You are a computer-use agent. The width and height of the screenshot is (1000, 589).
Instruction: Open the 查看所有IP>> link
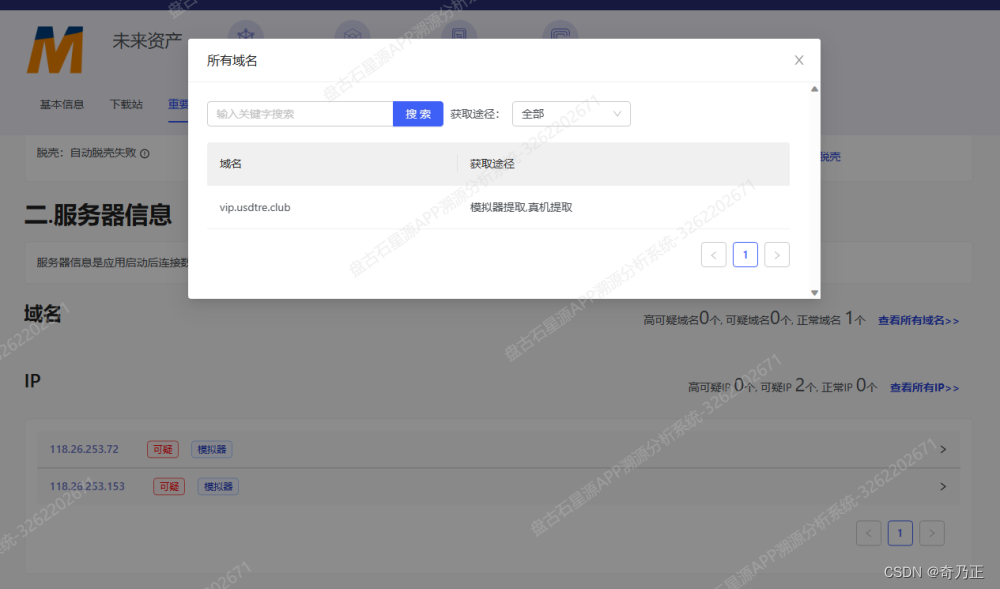(924, 388)
